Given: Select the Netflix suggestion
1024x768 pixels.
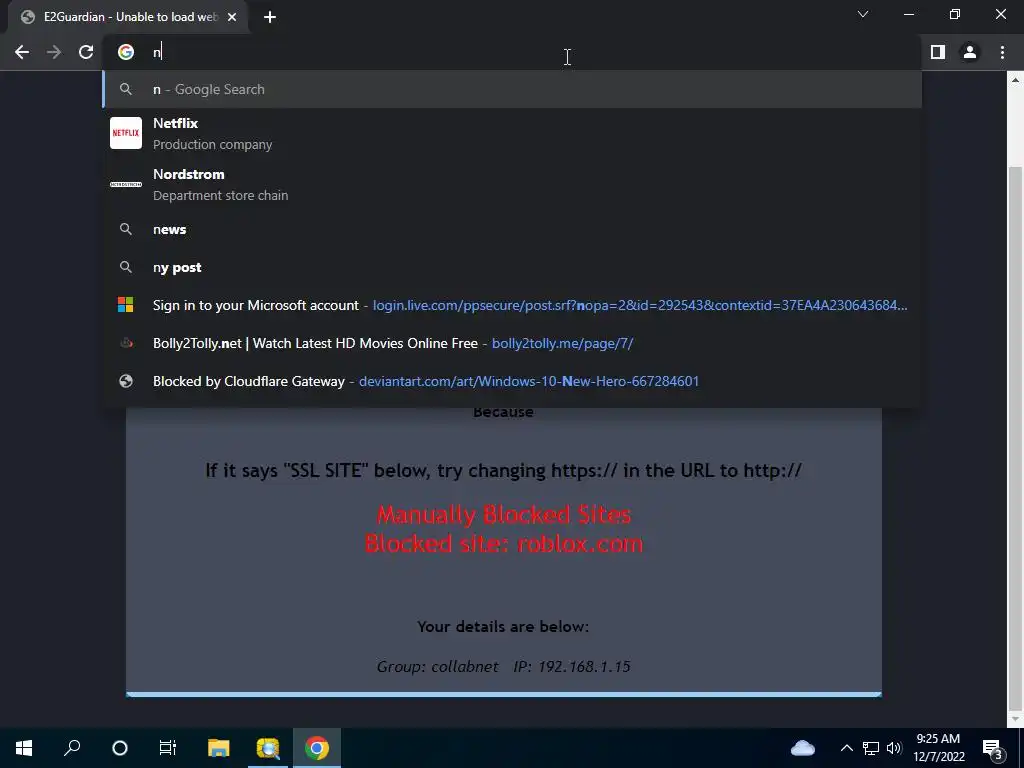Looking at the screenshot, I should [513, 133].
